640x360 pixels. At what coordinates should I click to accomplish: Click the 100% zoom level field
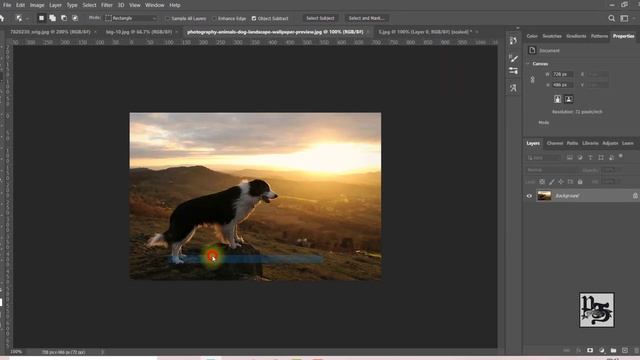[x=16, y=352]
